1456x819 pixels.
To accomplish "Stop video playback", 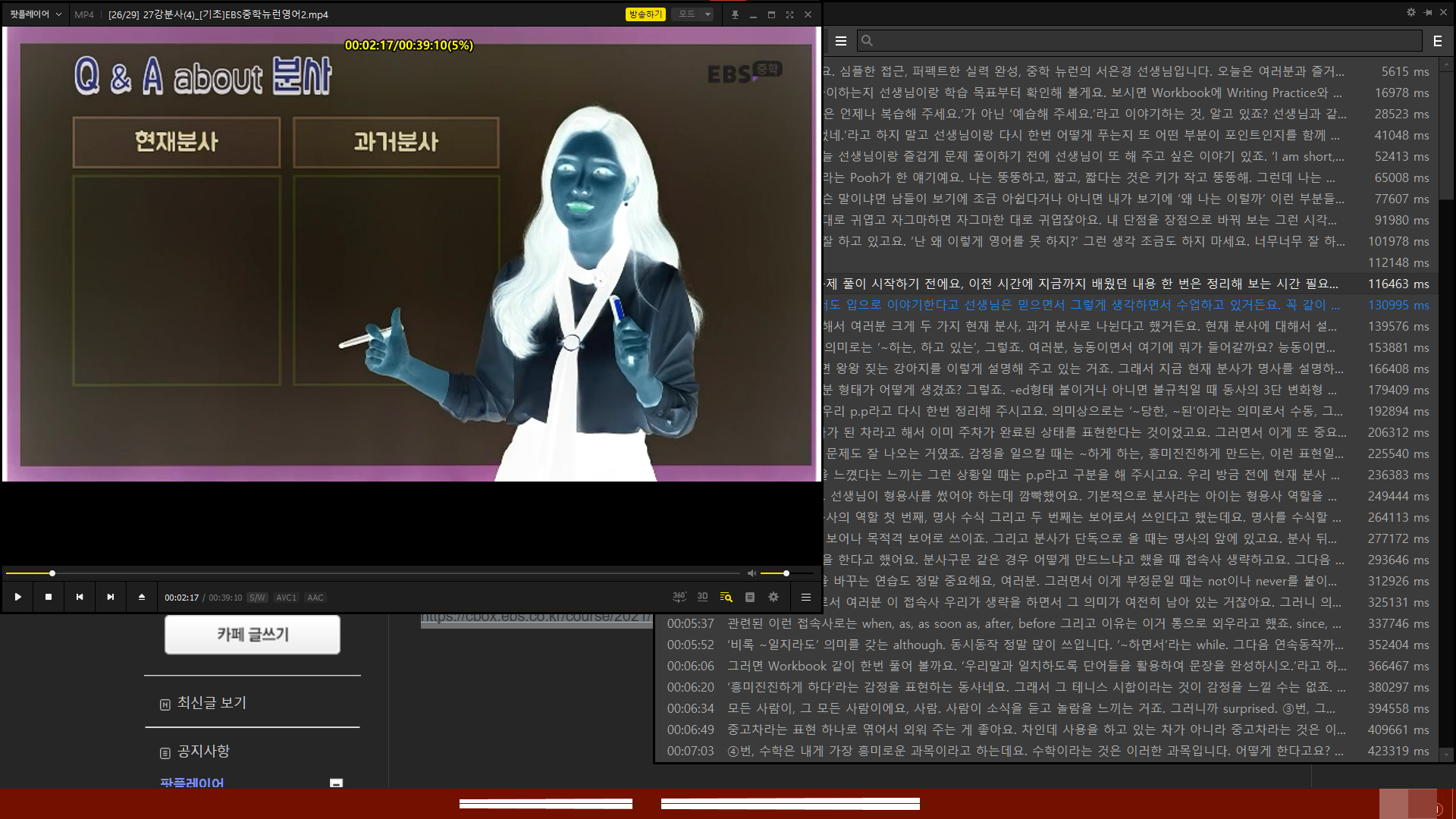I will (49, 597).
